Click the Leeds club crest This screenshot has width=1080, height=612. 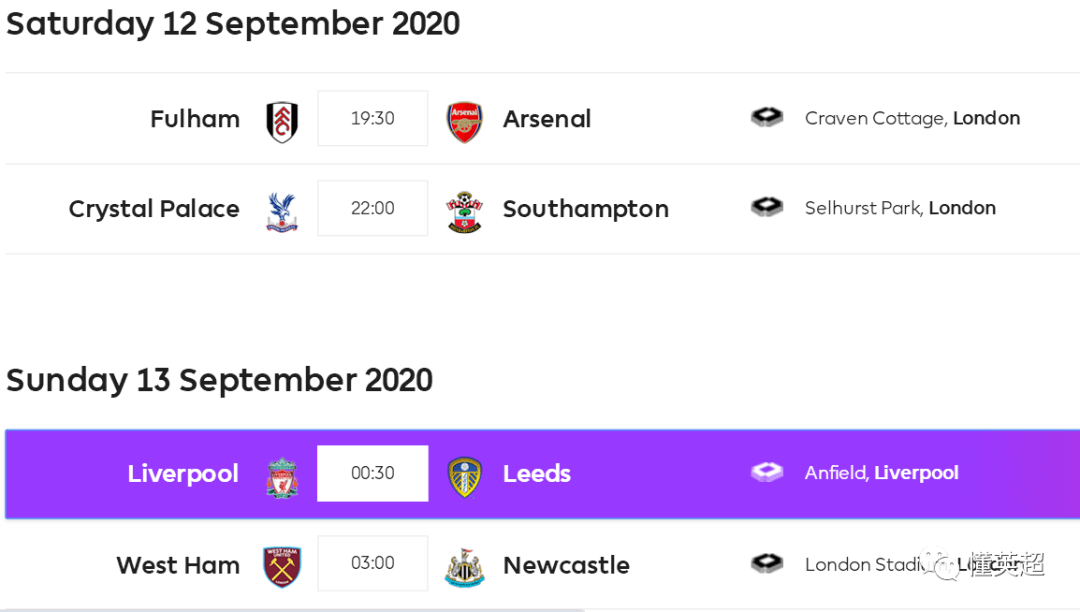(464, 477)
